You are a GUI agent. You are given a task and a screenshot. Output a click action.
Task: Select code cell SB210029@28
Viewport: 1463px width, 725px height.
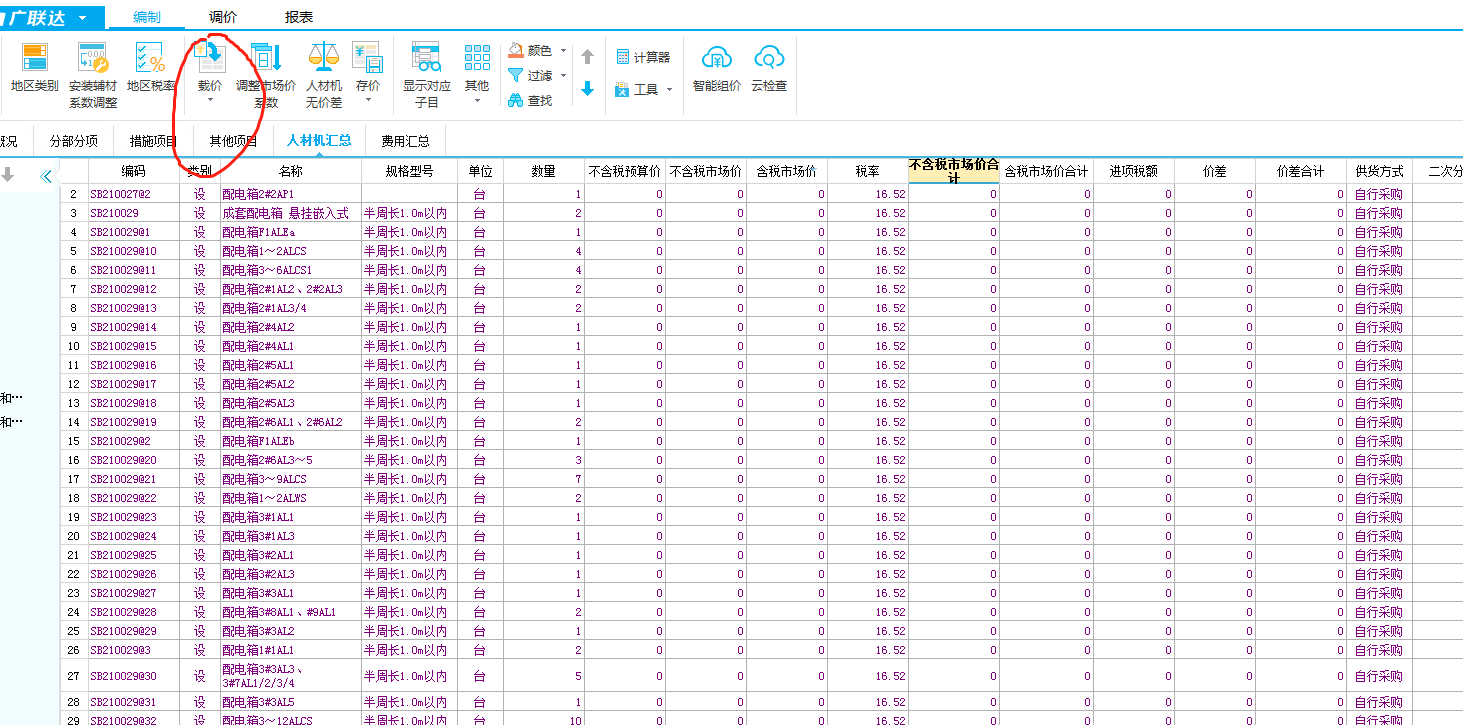134,612
